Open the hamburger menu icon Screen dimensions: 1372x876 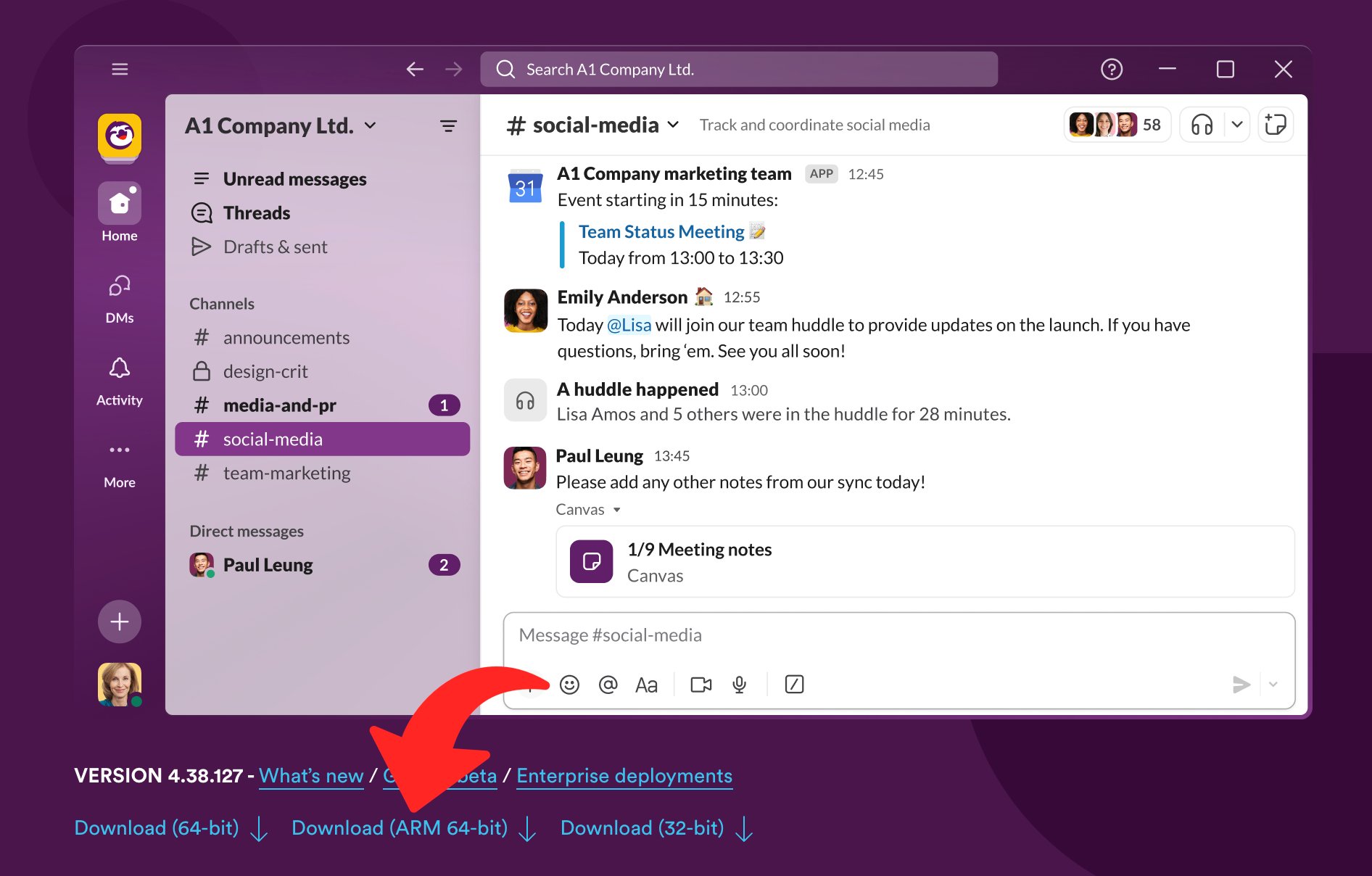pyautogui.click(x=120, y=69)
